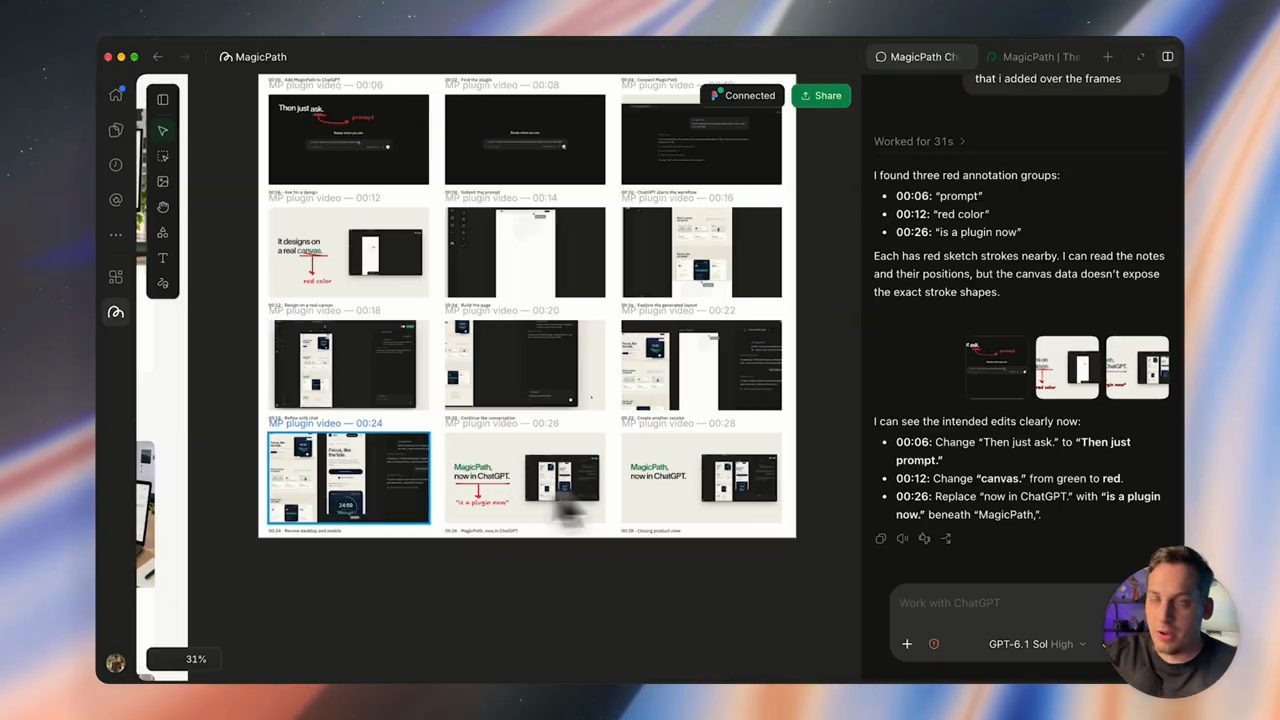Viewport: 1280px width, 720px height.
Task: Select the freehand draw tool
Action: 163,283
